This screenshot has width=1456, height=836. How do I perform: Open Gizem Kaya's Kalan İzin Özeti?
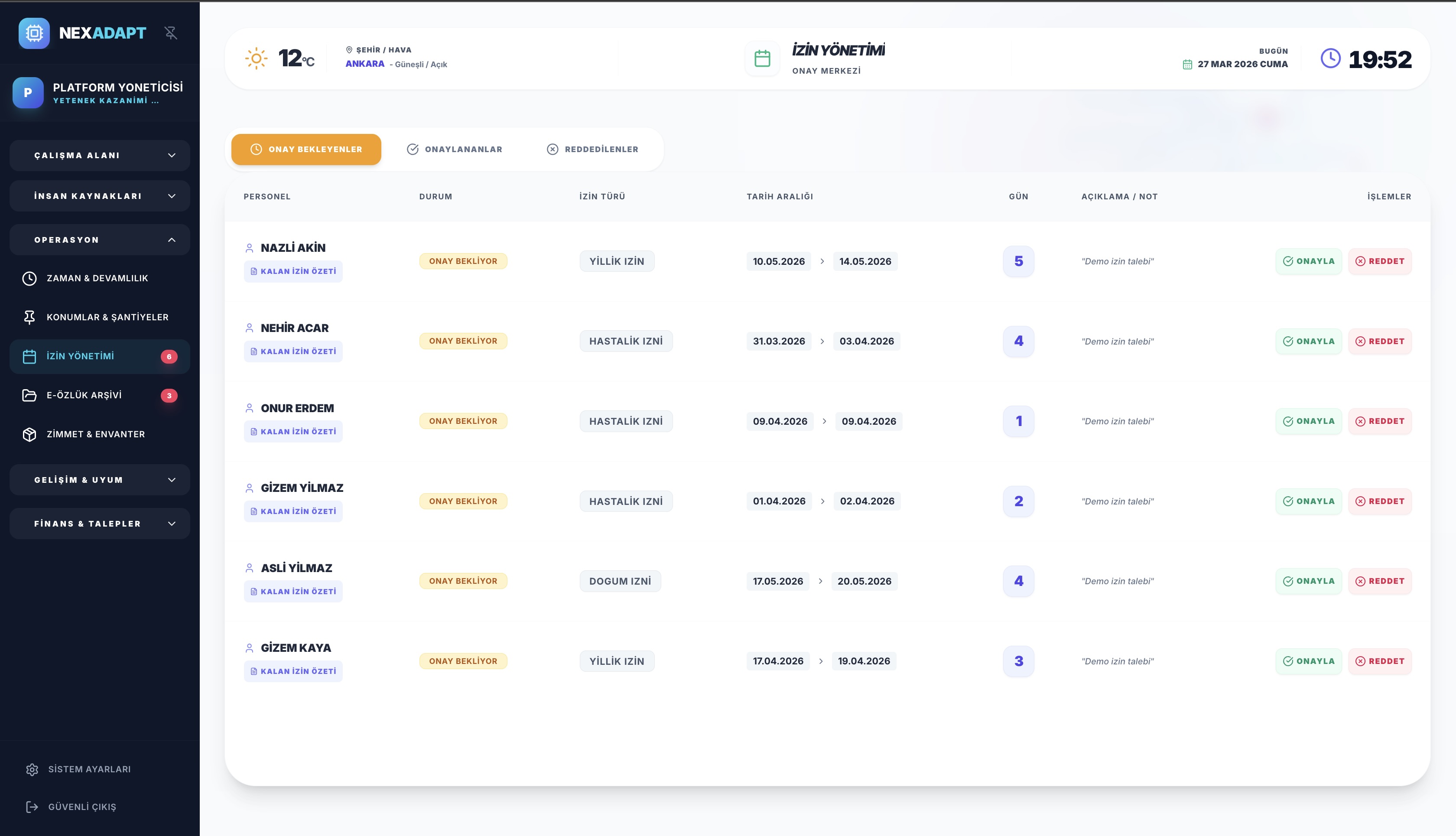(x=293, y=671)
